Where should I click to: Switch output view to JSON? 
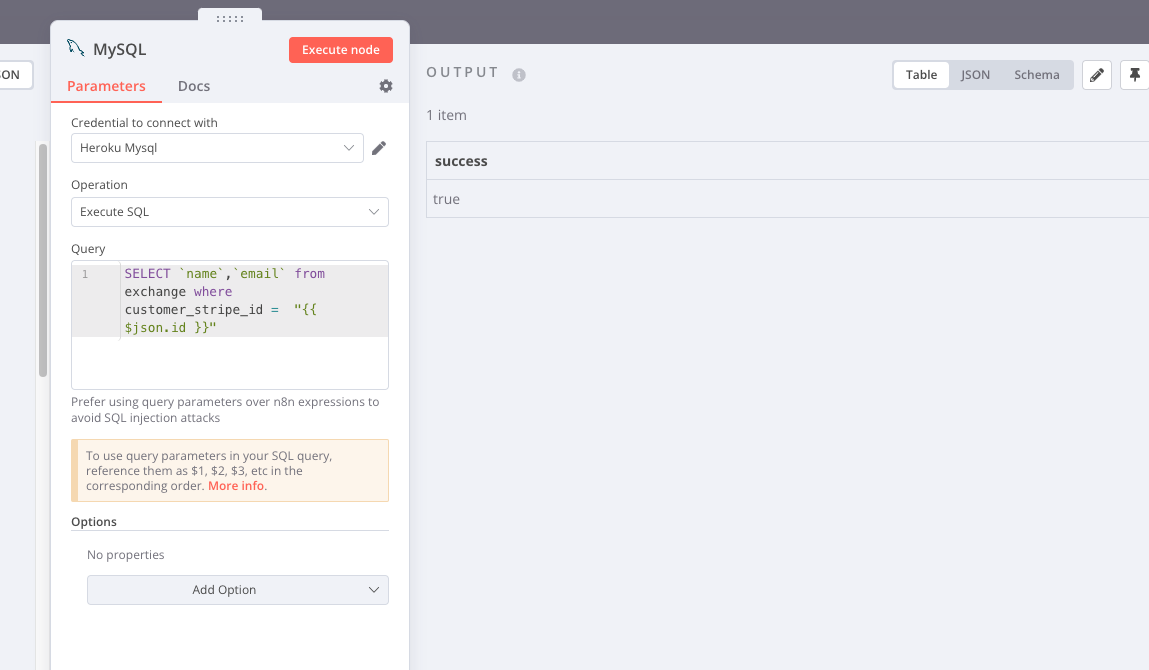pyautogui.click(x=975, y=75)
